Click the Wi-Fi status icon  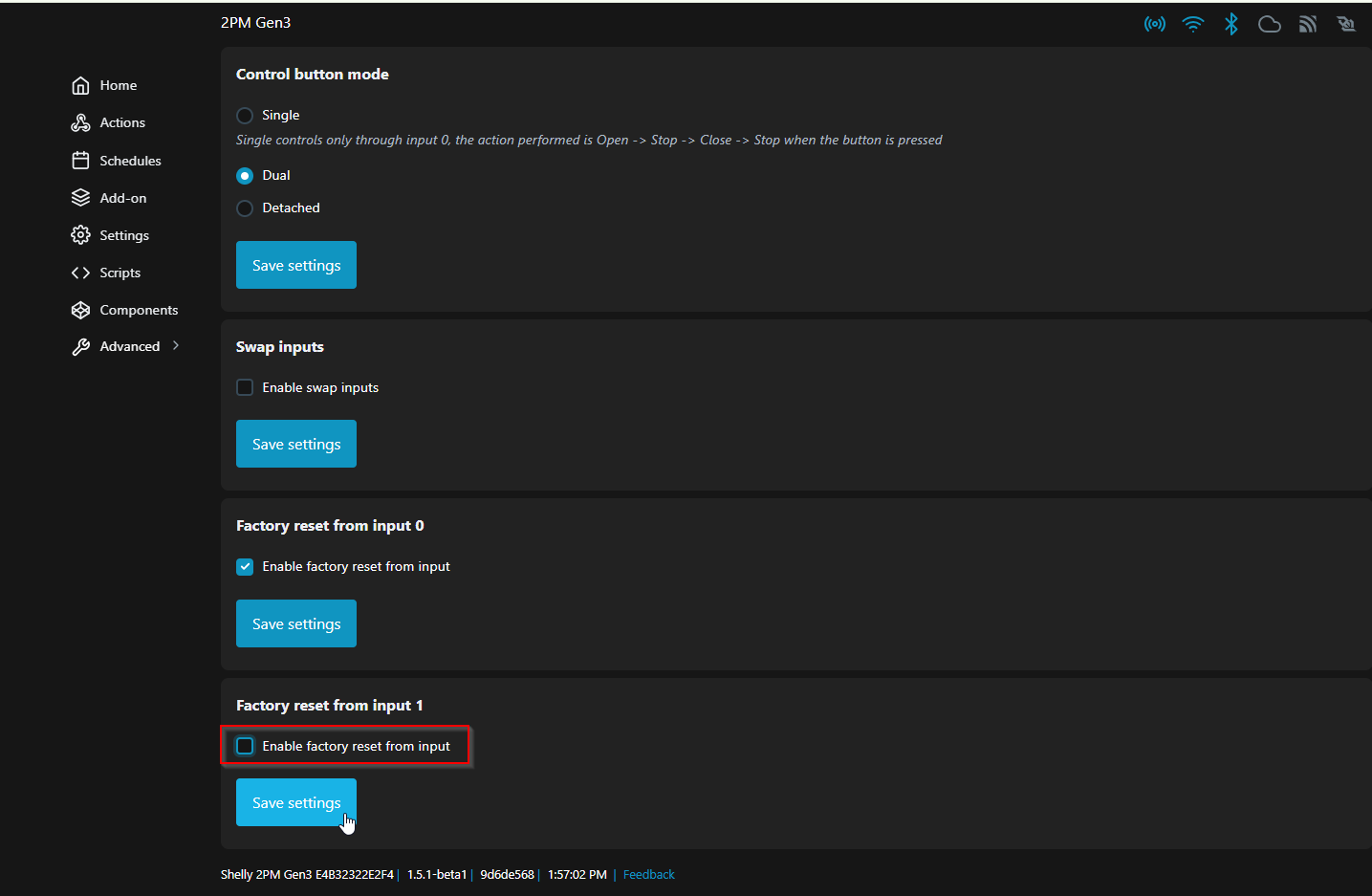point(1192,24)
